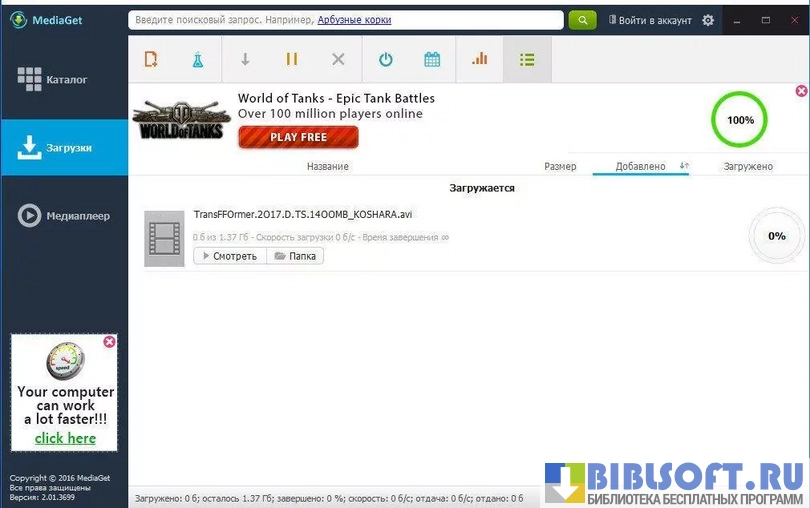The image size is (810, 508).
Task: Click the green search button
Action: pyautogui.click(x=582, y=20)
